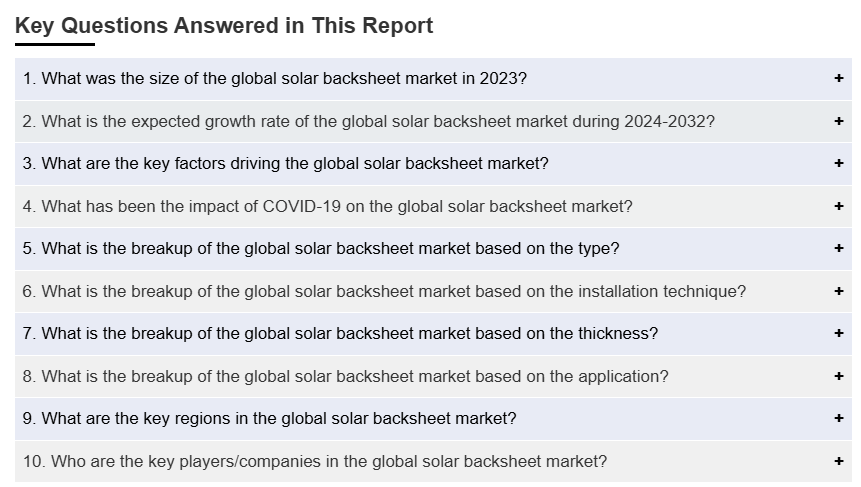Screen dimensions: 861x487
Task: Open question 7 about thickness breakup
Action: pyautogui.click(x=433, y=334)
